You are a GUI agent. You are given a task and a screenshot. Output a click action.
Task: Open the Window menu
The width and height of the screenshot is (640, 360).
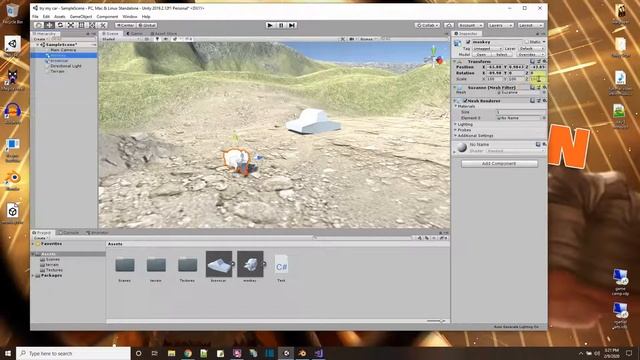130,17
